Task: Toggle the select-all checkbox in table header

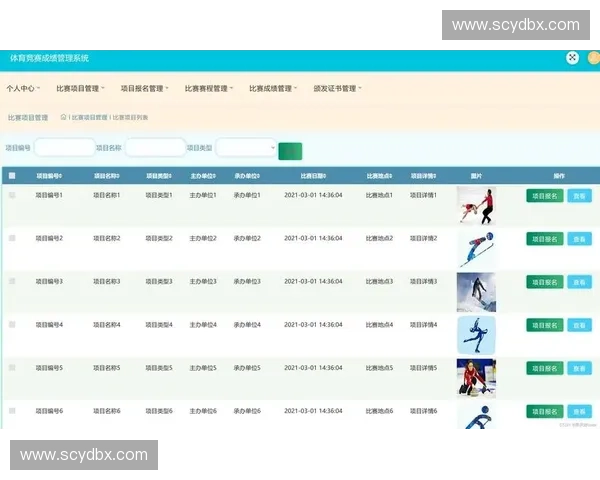Action: pyautogui.click(x=12, y=176)
